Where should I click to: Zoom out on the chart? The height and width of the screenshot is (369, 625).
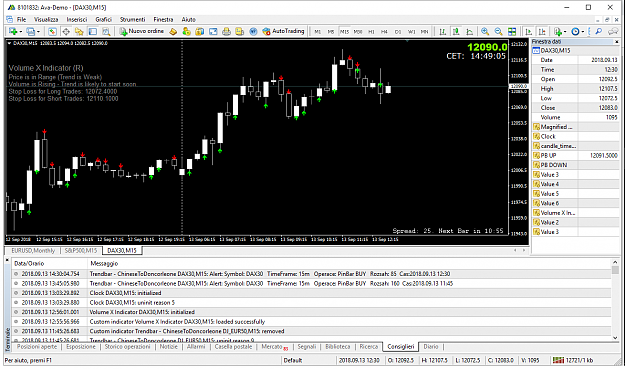[x=499, y=31]
